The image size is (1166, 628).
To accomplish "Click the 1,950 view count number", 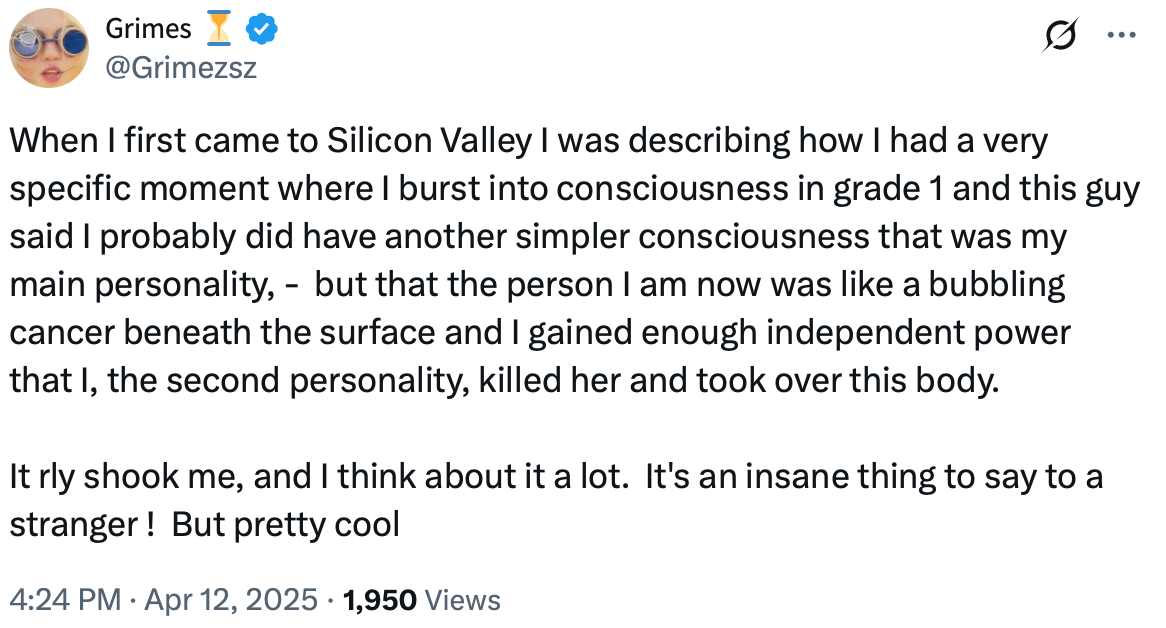I will pyautogui.click(x=380, y=601).
